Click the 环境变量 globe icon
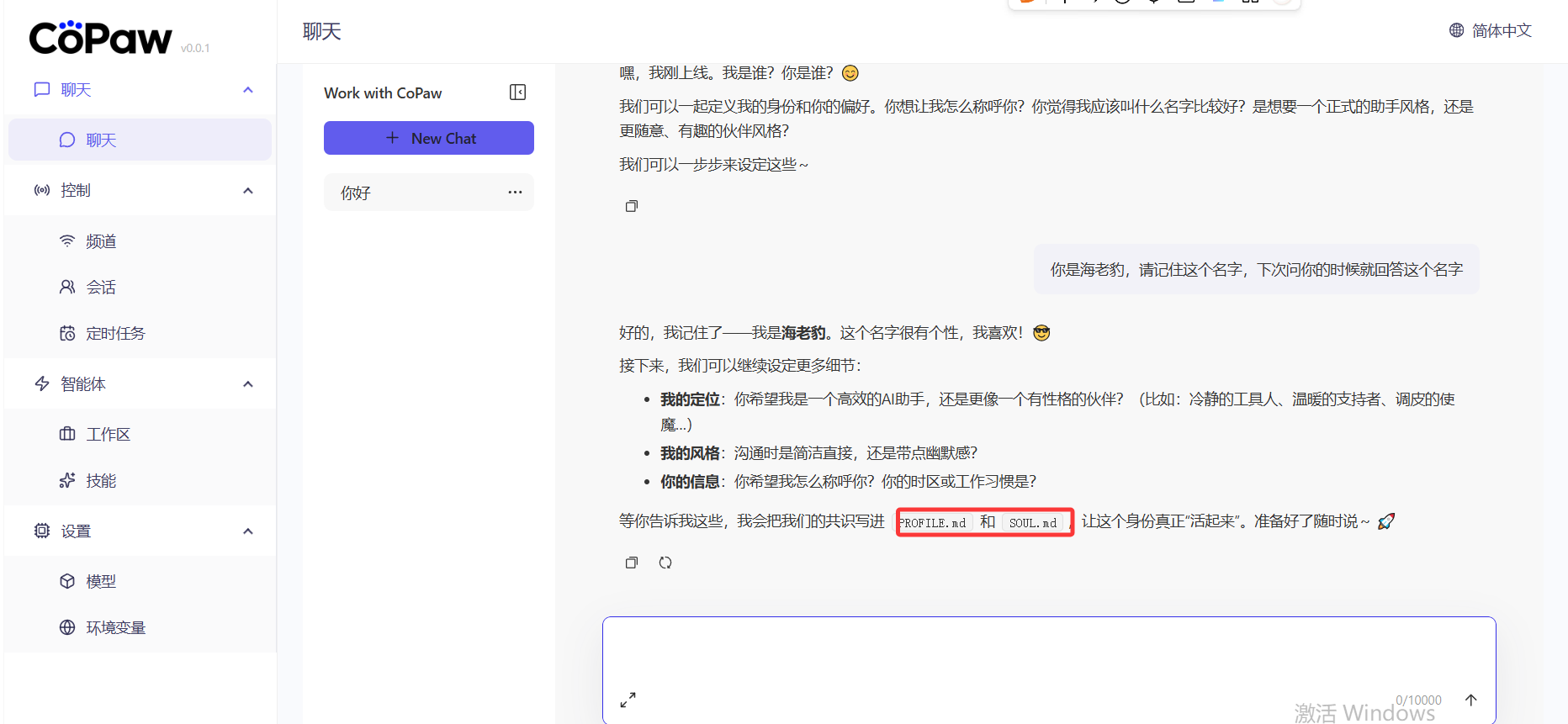1568x724 pixels. (x=67, y=628)
